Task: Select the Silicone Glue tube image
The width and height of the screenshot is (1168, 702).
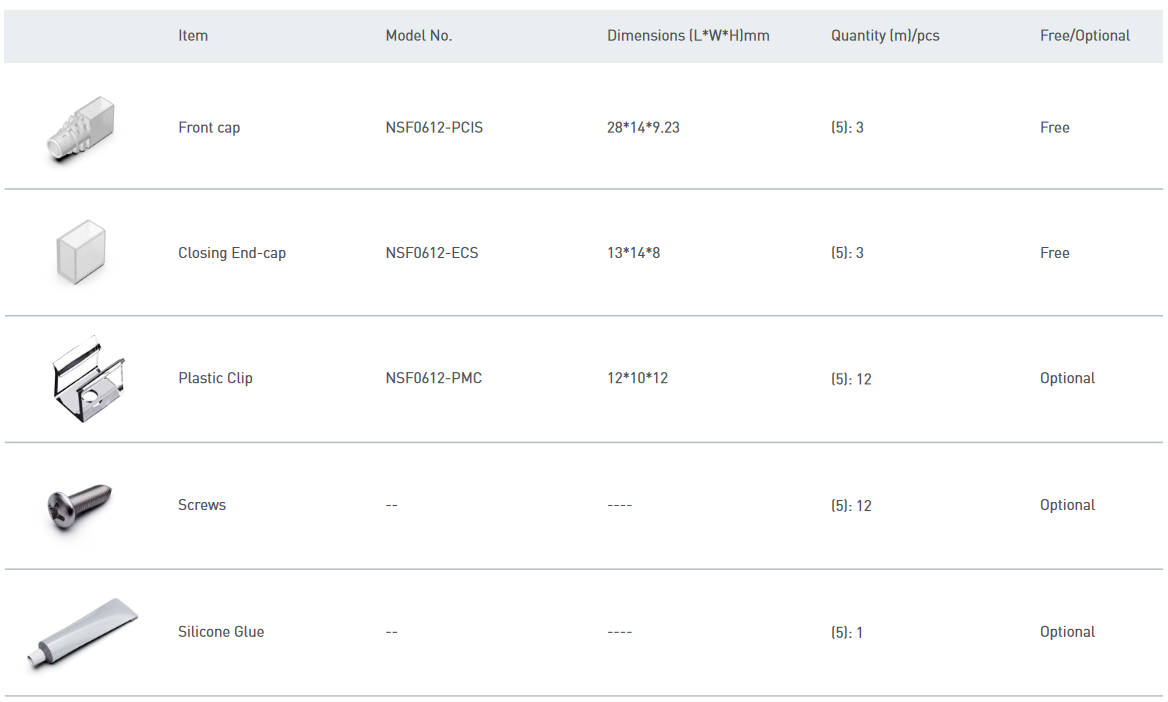Action: pos(82,634)
